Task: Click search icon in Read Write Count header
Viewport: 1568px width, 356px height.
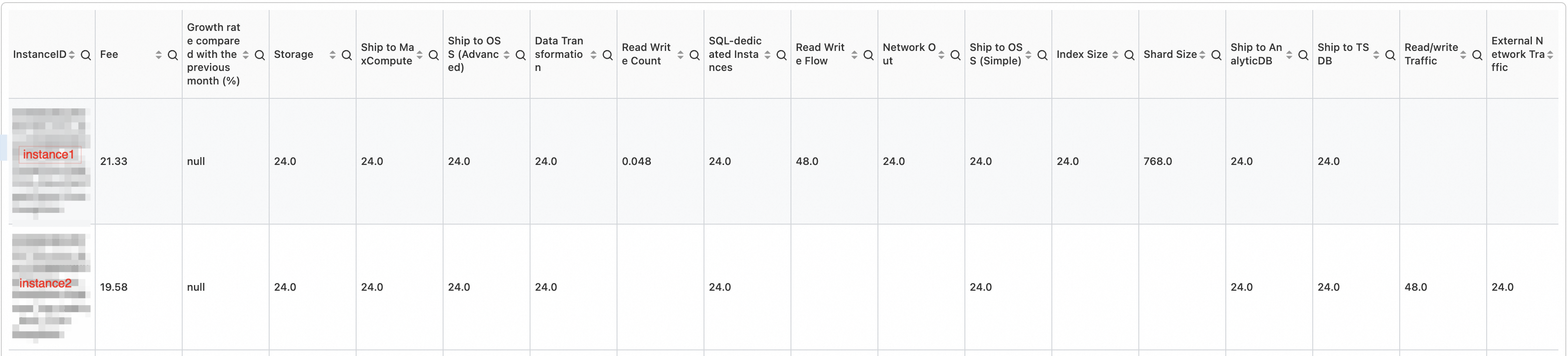Action: pos(694,55)
